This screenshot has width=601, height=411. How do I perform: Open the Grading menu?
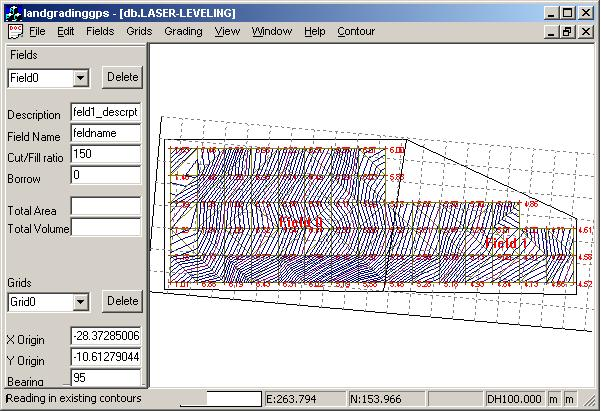[183, 31]
